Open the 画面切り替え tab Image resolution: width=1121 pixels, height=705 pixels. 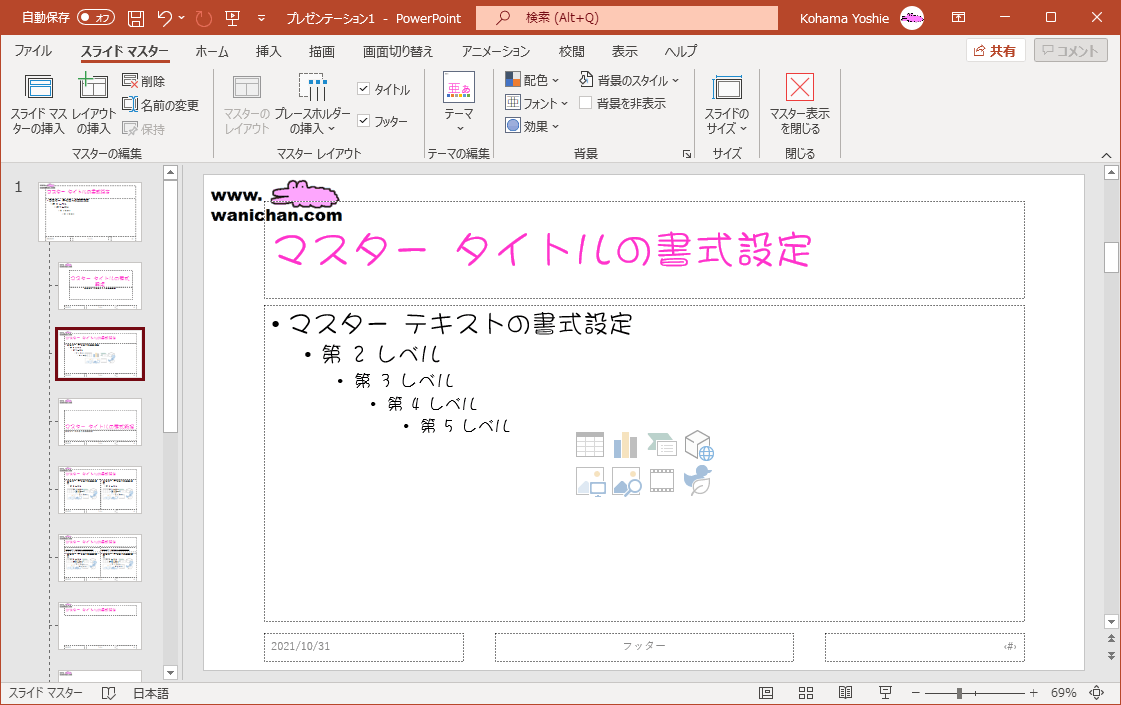[x=397, y=51]
